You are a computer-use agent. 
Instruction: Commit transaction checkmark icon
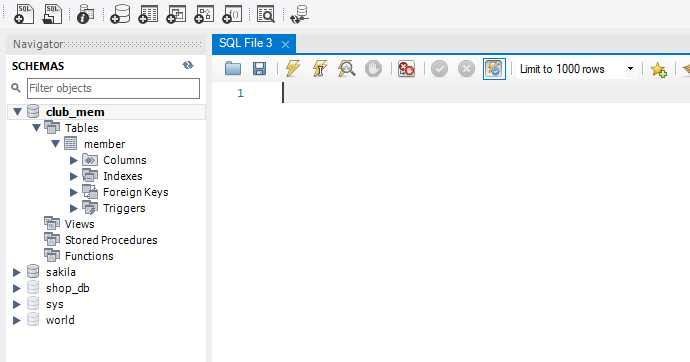point(439,69)
